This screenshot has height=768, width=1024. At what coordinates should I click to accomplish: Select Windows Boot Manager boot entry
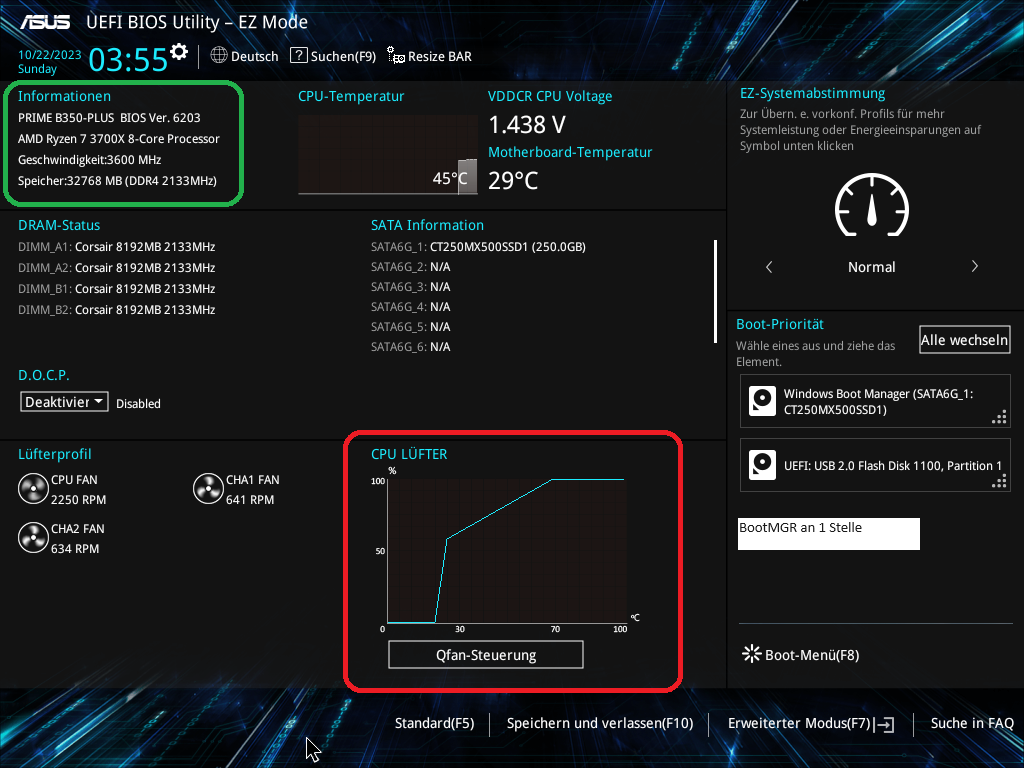coord(875,401)
